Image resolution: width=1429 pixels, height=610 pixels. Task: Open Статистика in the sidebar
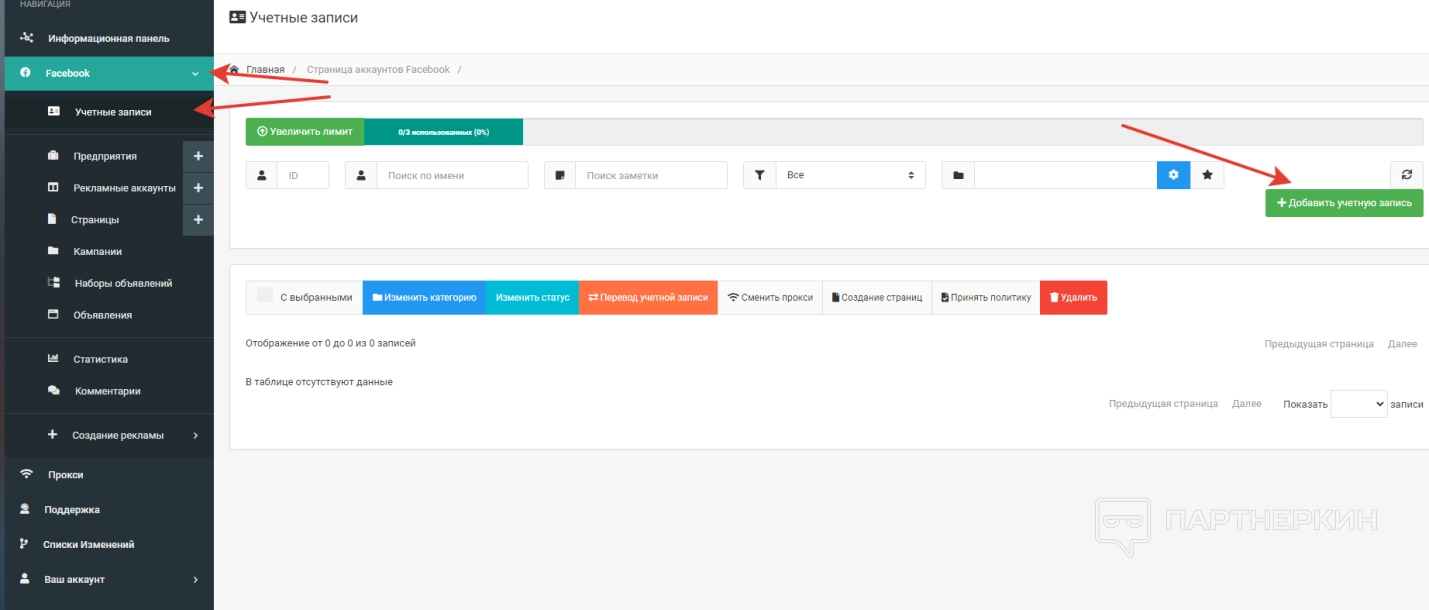click(100, 359)
